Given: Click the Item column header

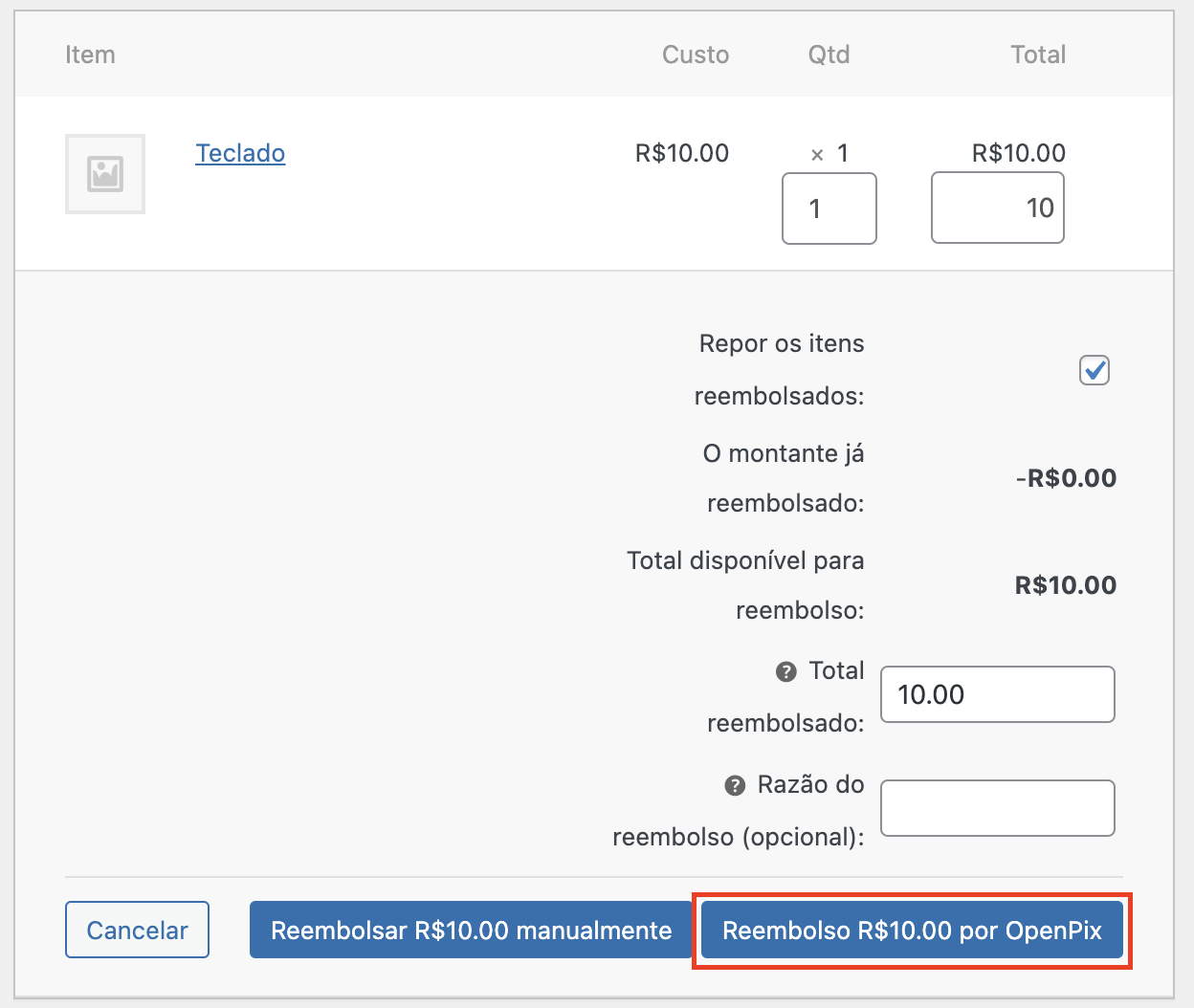Looking at the screenshot, I should pos(90,55).
